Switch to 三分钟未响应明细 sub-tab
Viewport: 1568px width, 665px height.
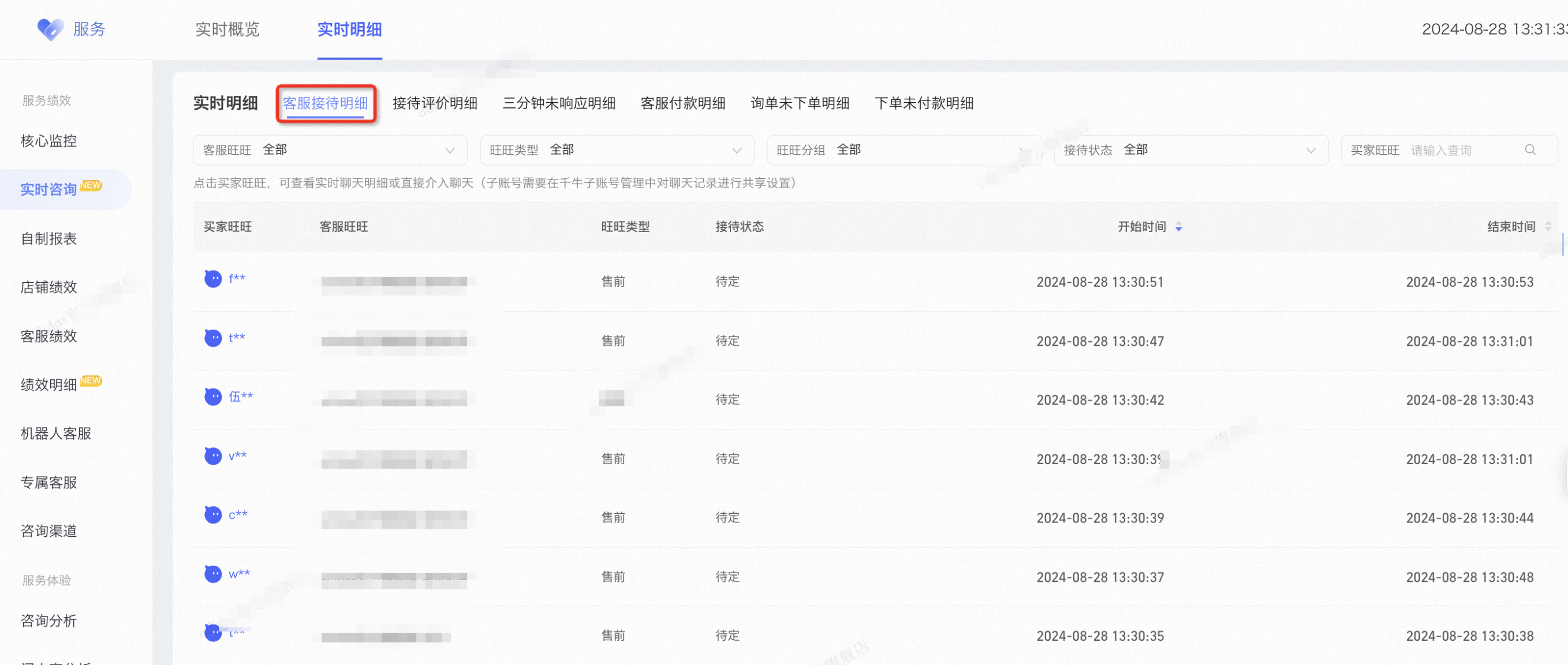click(559, 103)
